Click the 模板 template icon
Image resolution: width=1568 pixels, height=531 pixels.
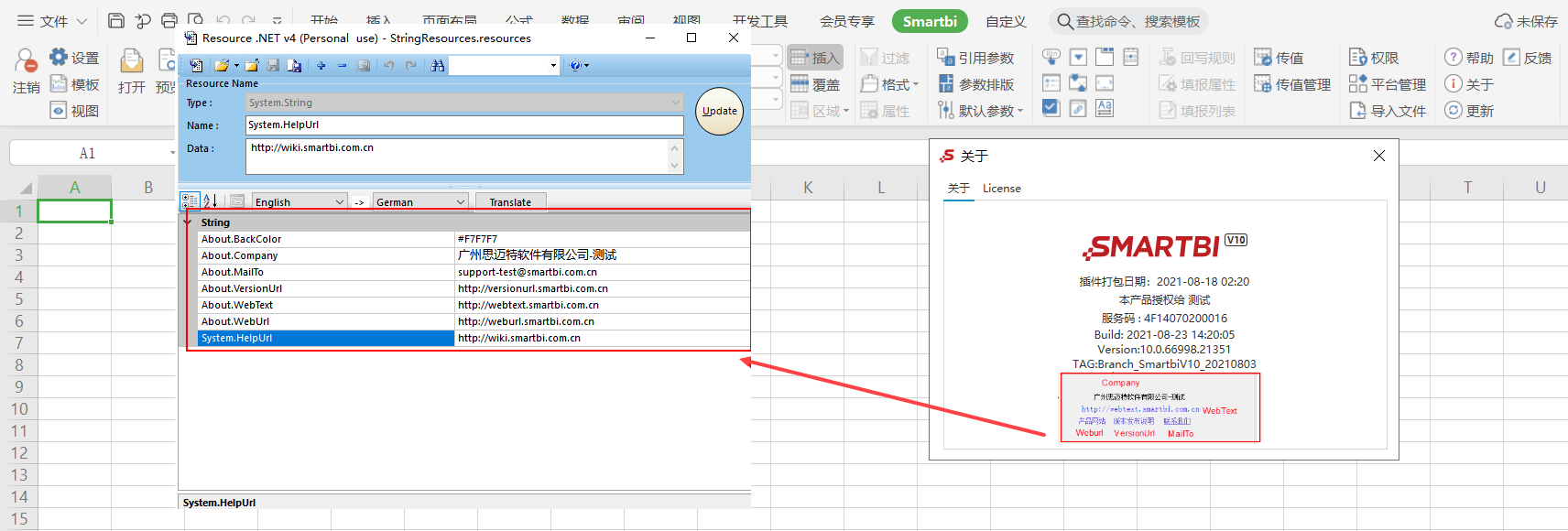point(59,84)
